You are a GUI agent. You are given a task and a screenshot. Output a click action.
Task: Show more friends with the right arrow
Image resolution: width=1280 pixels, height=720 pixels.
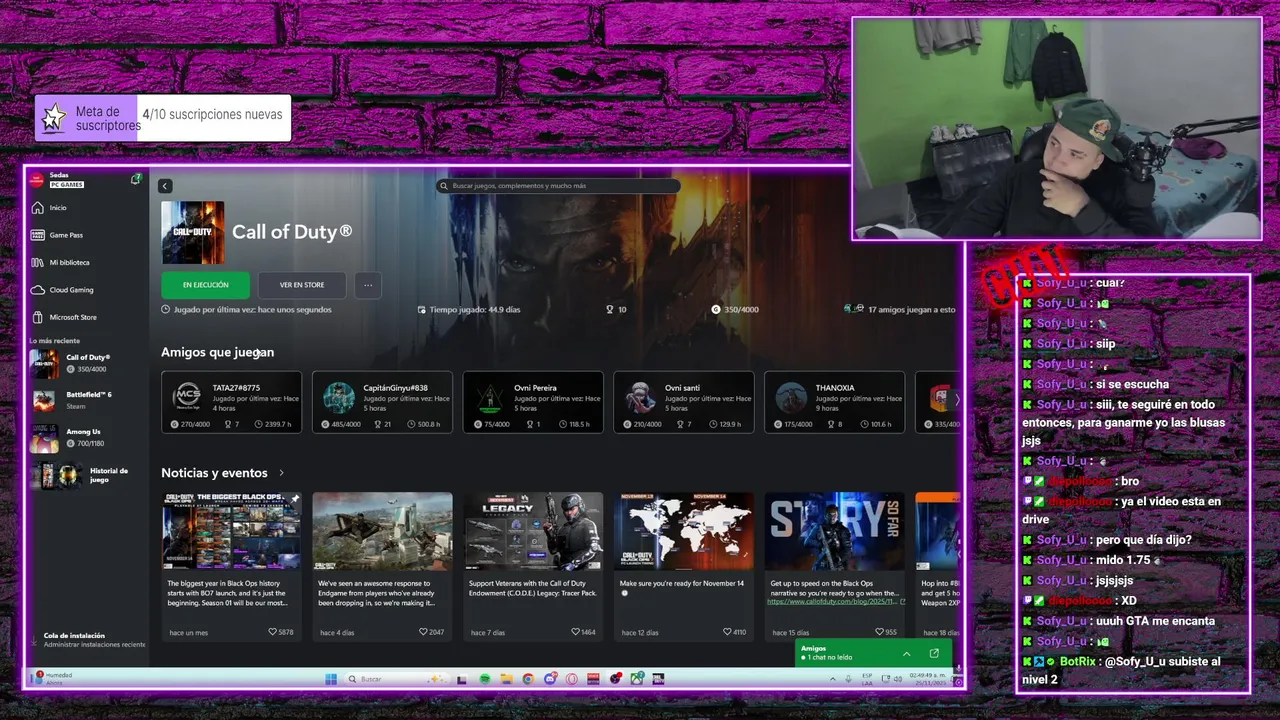click(956, 400)
